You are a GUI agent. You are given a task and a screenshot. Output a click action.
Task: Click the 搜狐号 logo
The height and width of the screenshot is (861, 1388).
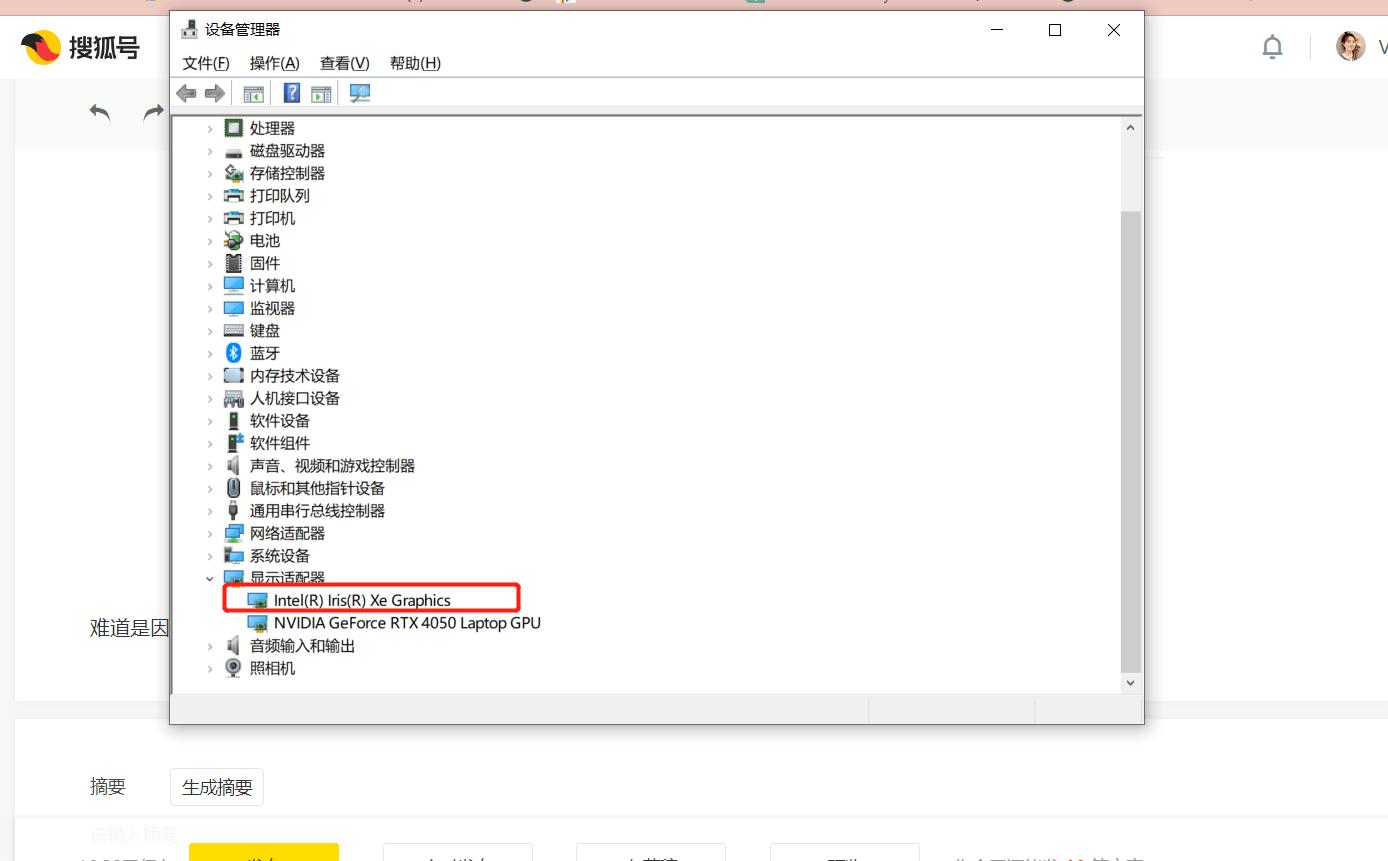point(80,46)
